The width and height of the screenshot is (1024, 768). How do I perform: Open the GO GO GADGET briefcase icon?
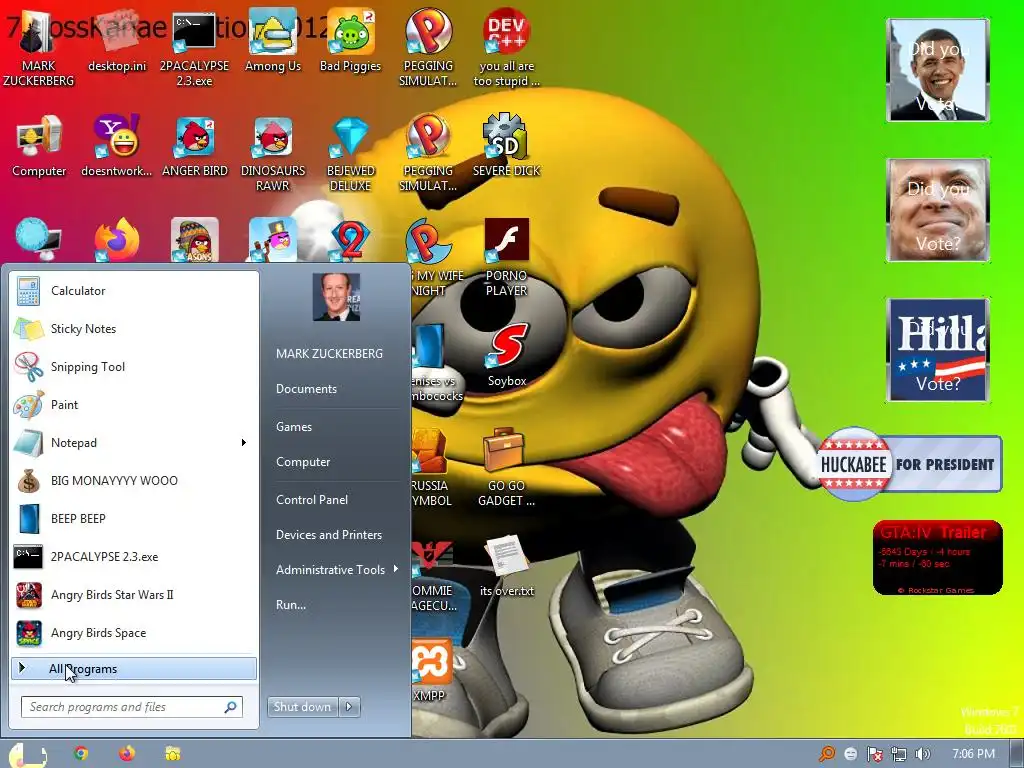(506, 468)
